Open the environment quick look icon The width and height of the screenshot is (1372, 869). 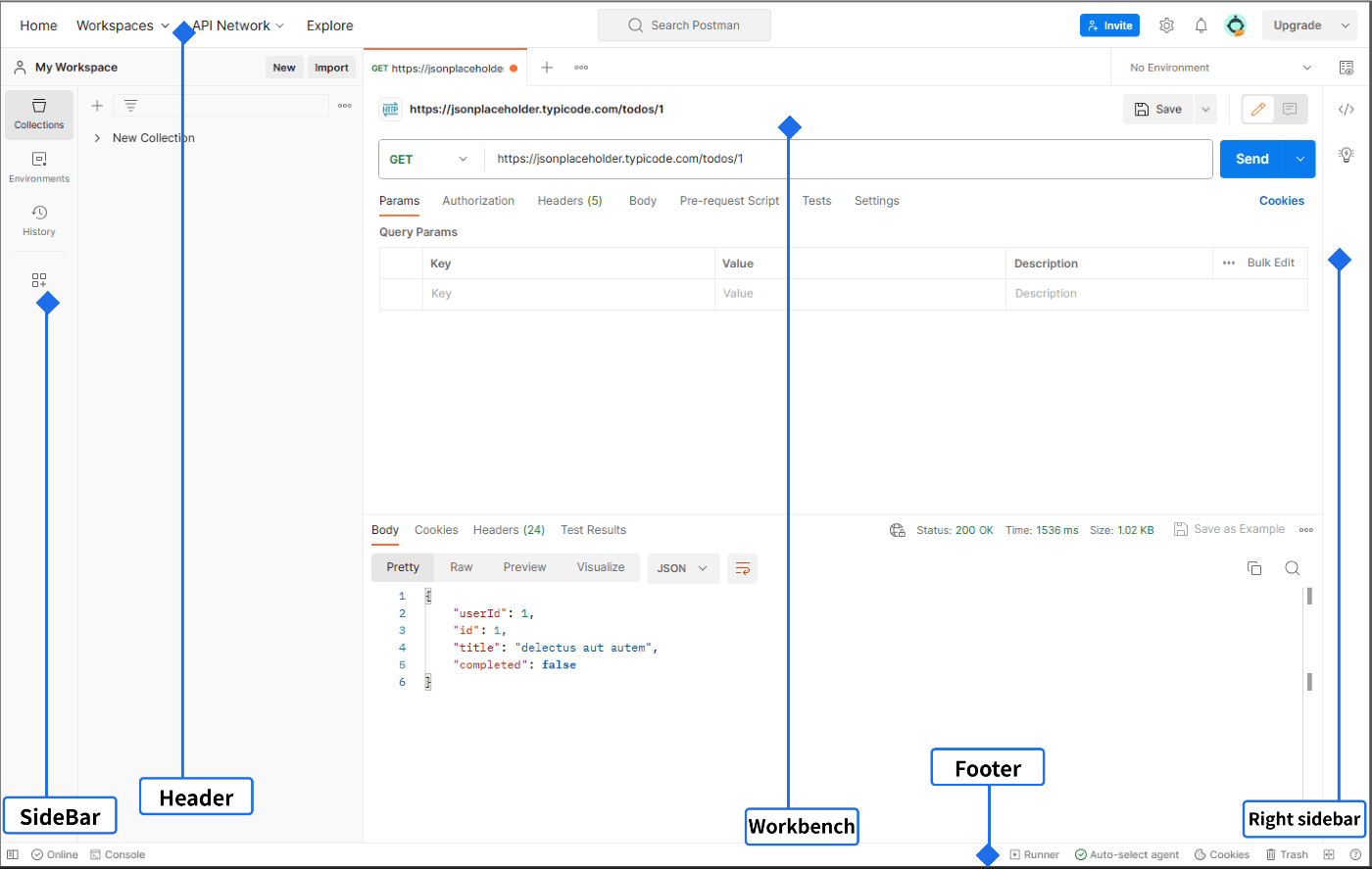pyautogui.click(x=1347, y=68)
